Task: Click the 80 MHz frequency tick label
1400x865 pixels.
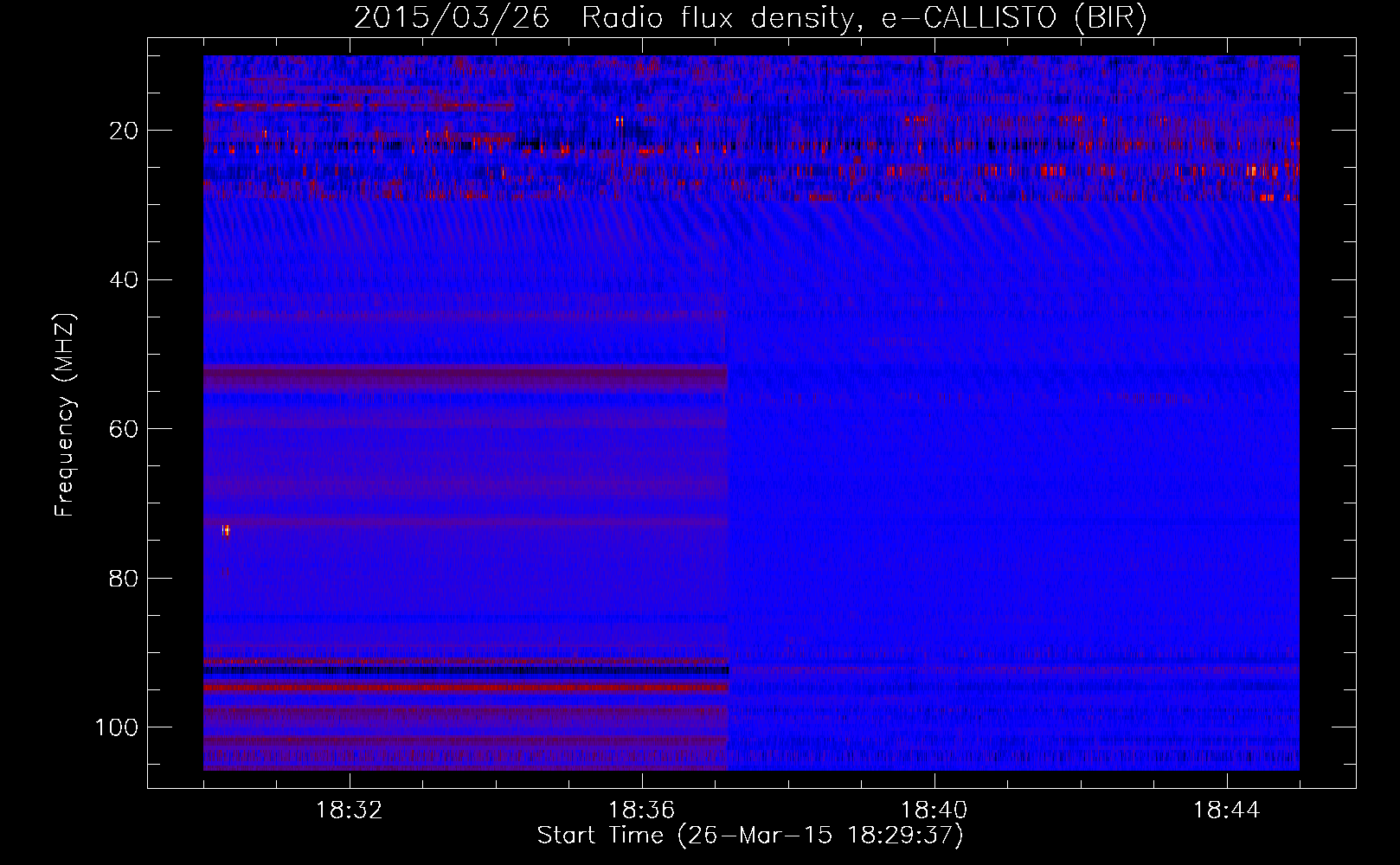Action: tap(125, 578)
